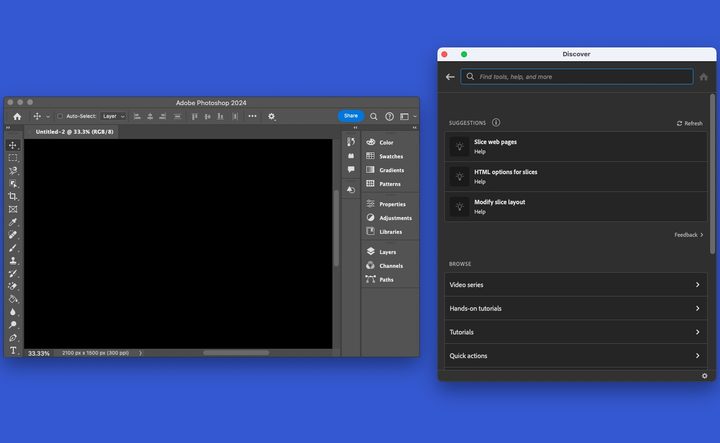Select the Brush tool
Screen dimensions: 720x443
coord(13,248)
